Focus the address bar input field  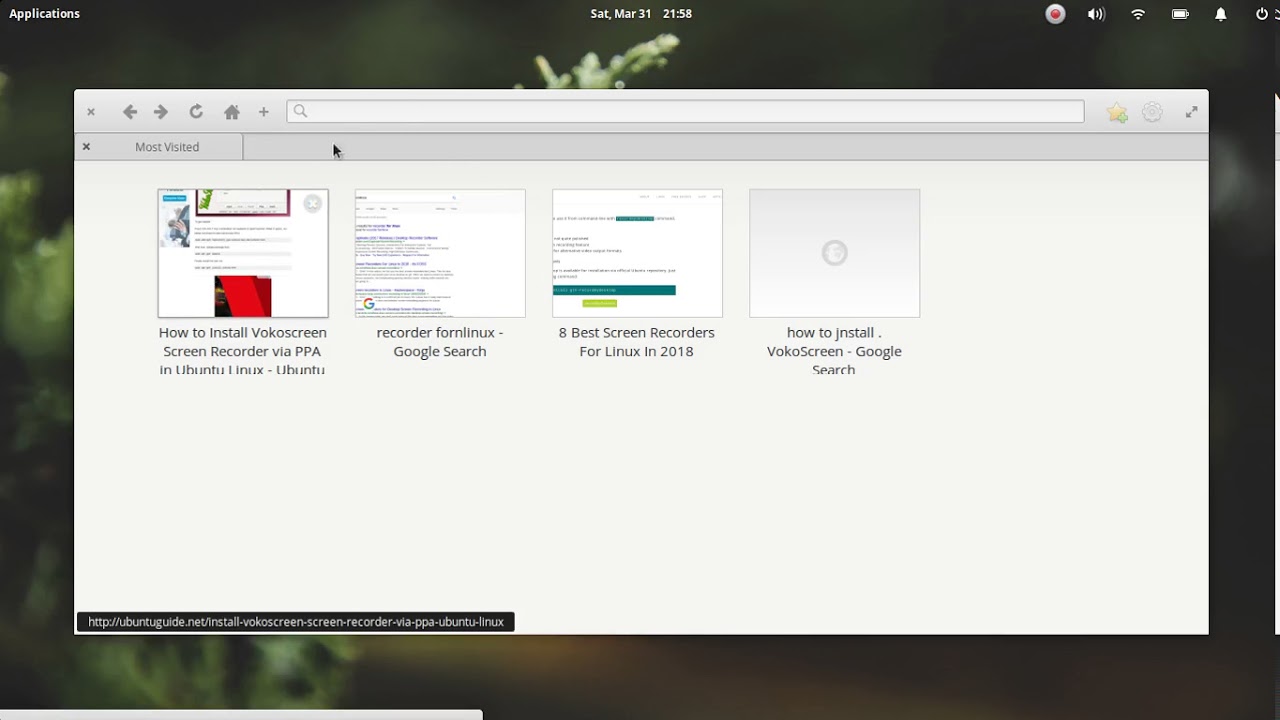pos(685,111)
